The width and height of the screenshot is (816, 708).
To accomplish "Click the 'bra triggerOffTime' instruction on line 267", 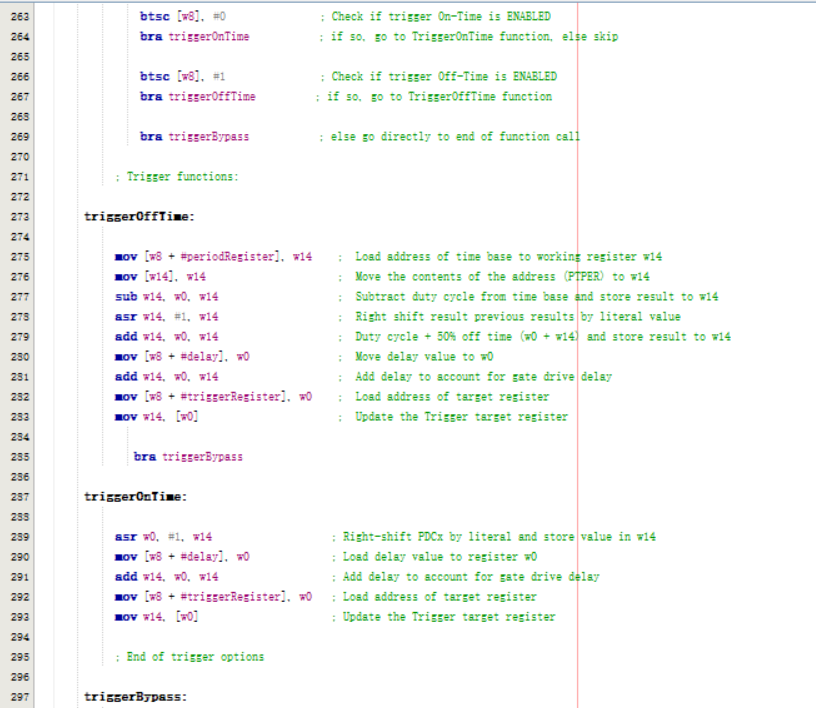I will pos(197,97).
